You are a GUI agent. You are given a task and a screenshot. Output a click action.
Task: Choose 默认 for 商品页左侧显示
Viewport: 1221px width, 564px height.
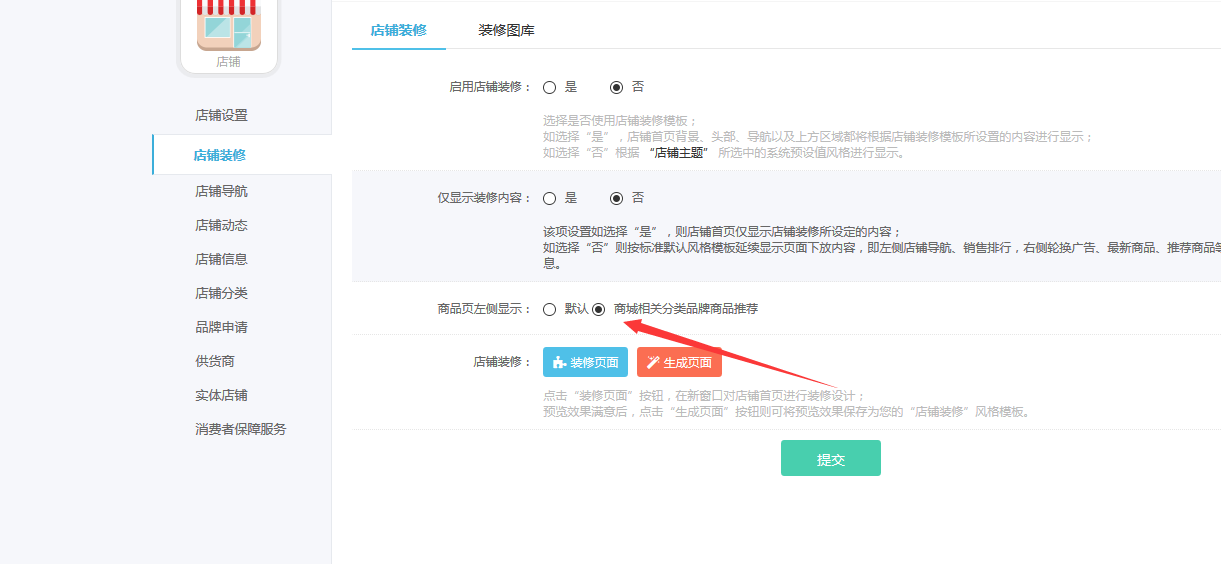pyautogui.click(x=549, y=309)
